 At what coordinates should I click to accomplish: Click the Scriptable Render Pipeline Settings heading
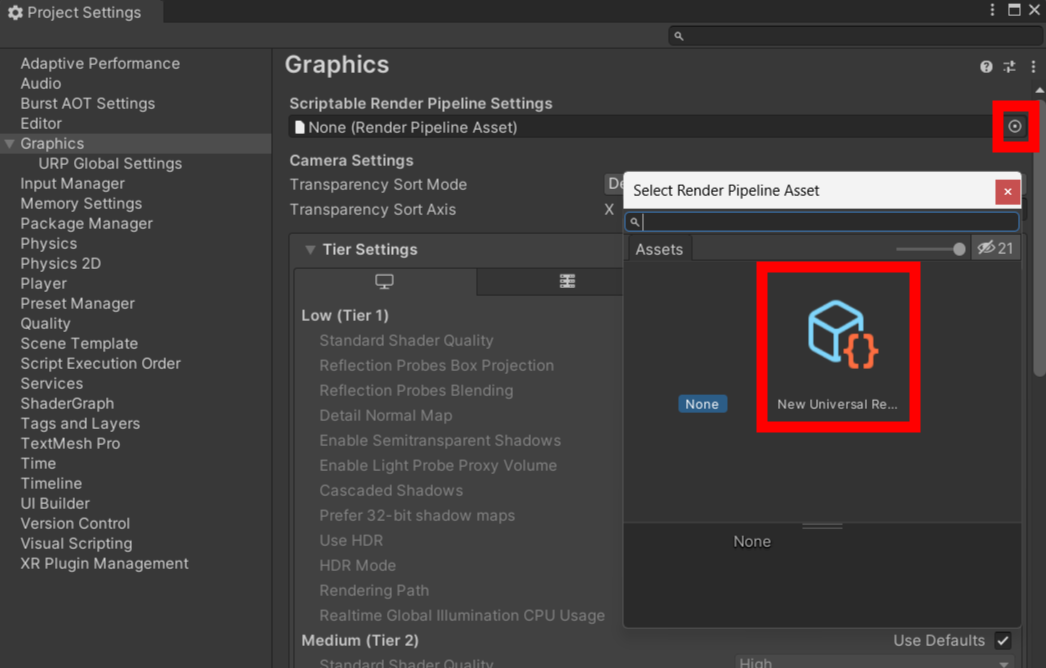pos(421,103)
